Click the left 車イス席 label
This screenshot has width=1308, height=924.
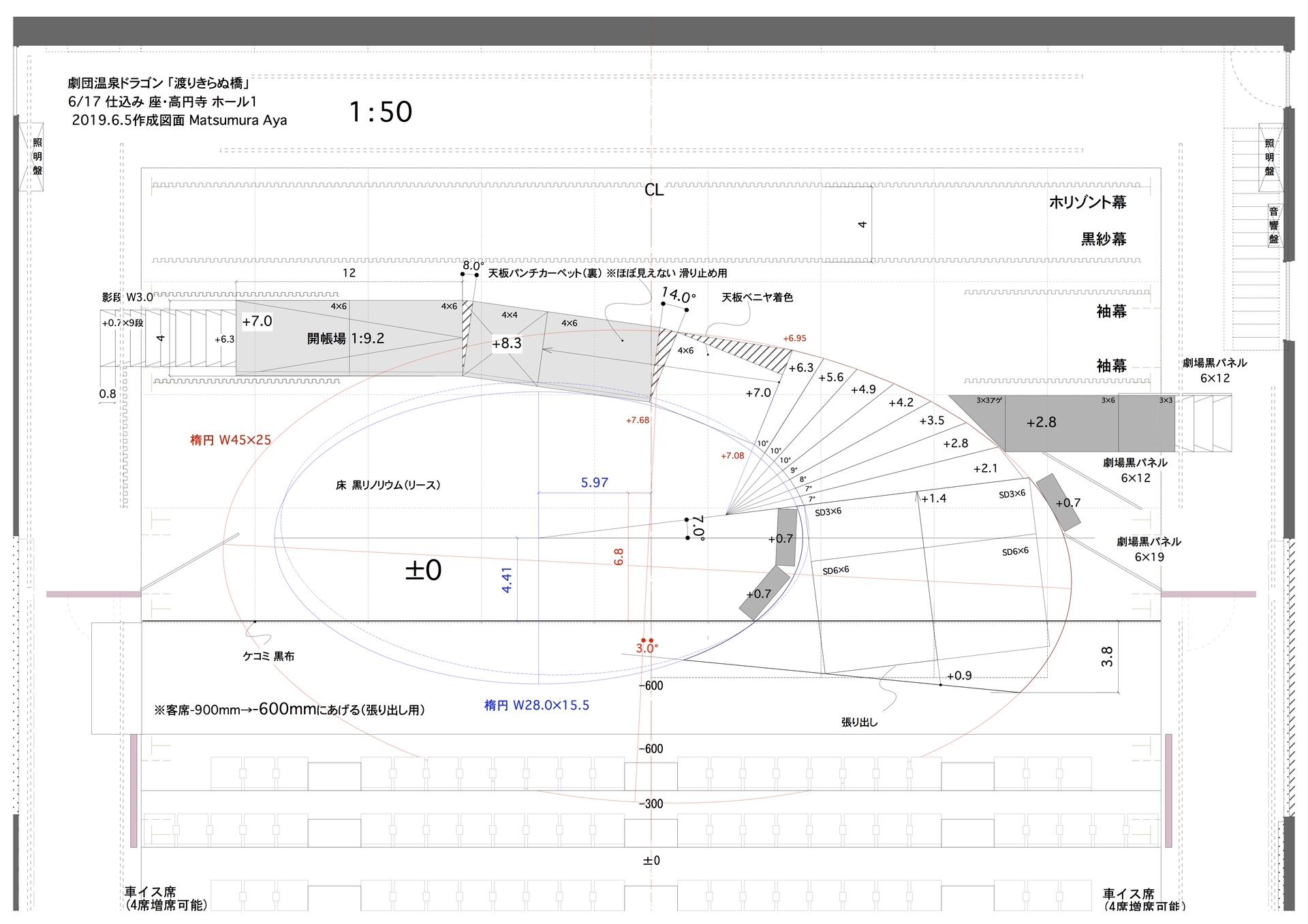click(x=150, y=892)
